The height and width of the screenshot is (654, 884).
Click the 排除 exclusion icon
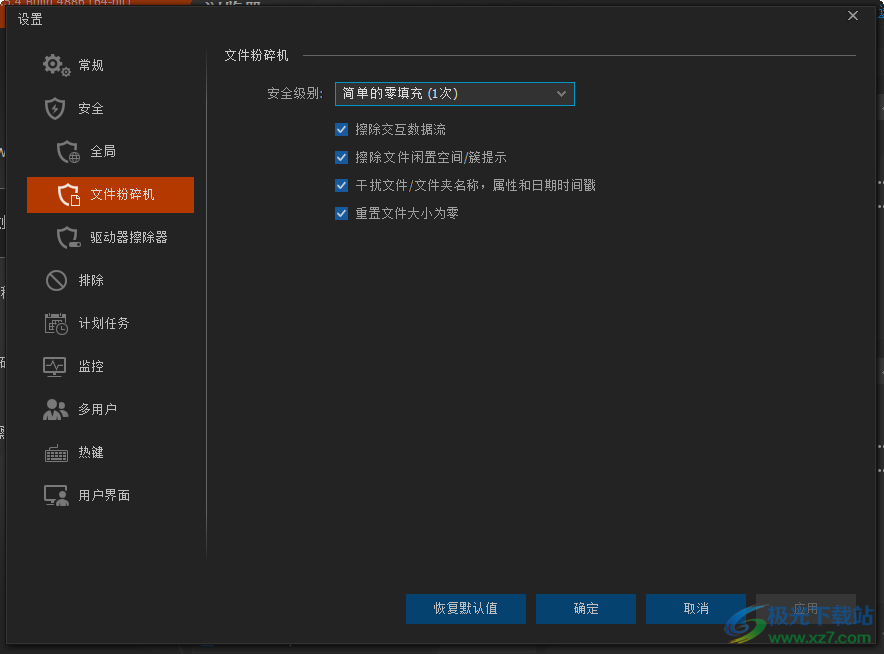coord(54,280)
